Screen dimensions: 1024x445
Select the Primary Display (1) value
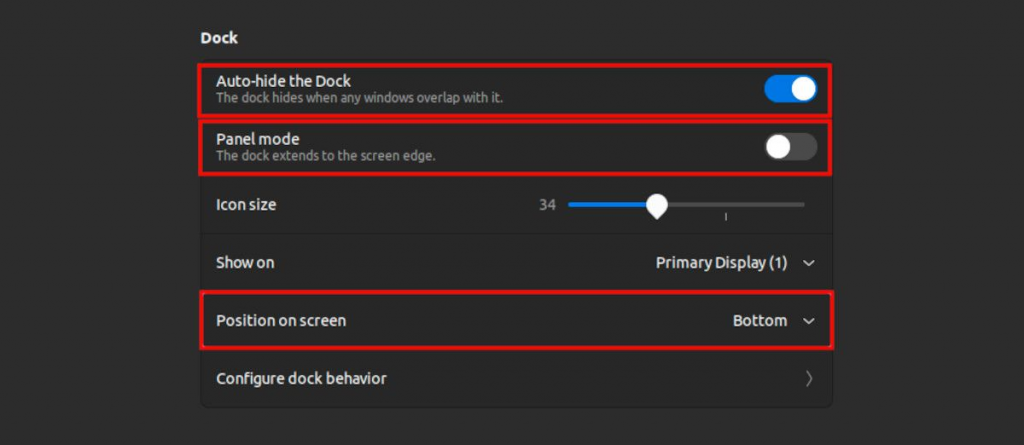721,263
